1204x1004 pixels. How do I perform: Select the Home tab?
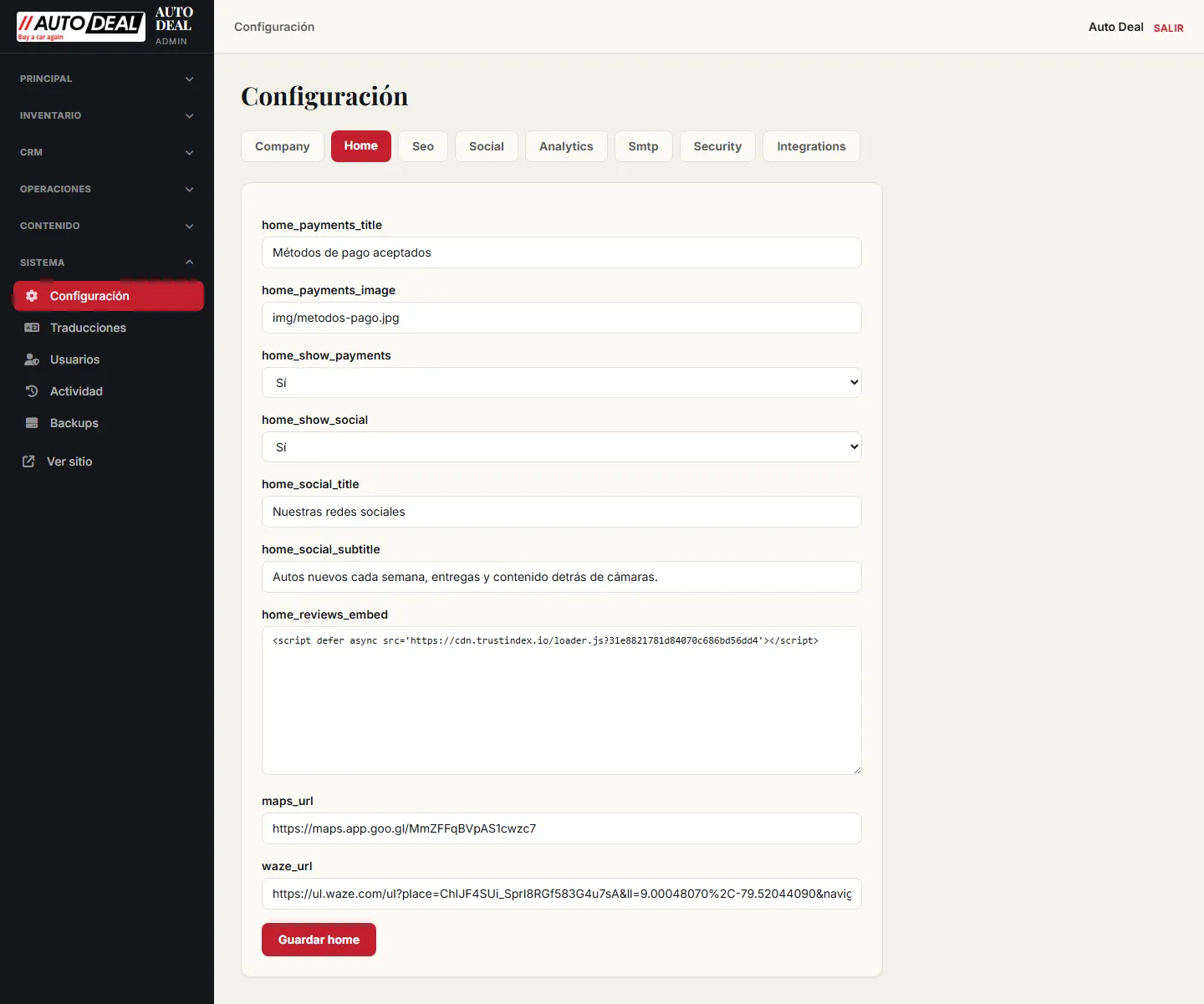coord(361,146)
